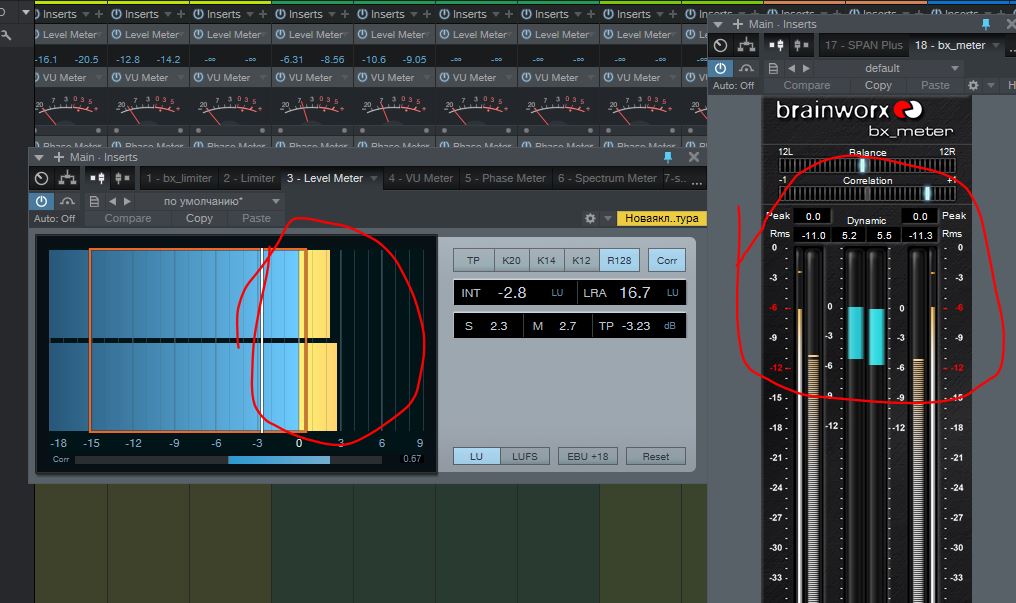The width and height of the screenshot is (1016, 603).
Task: Click the Rms -11.0 value in bx_meter
Action: click(813, 235)
